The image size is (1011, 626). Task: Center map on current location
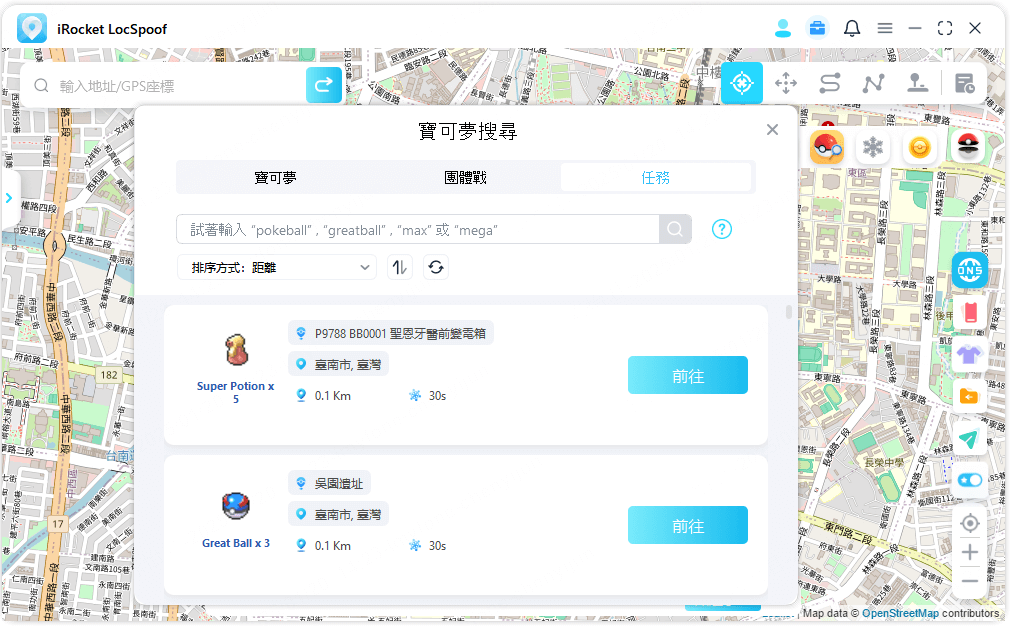tap(970, 523)
